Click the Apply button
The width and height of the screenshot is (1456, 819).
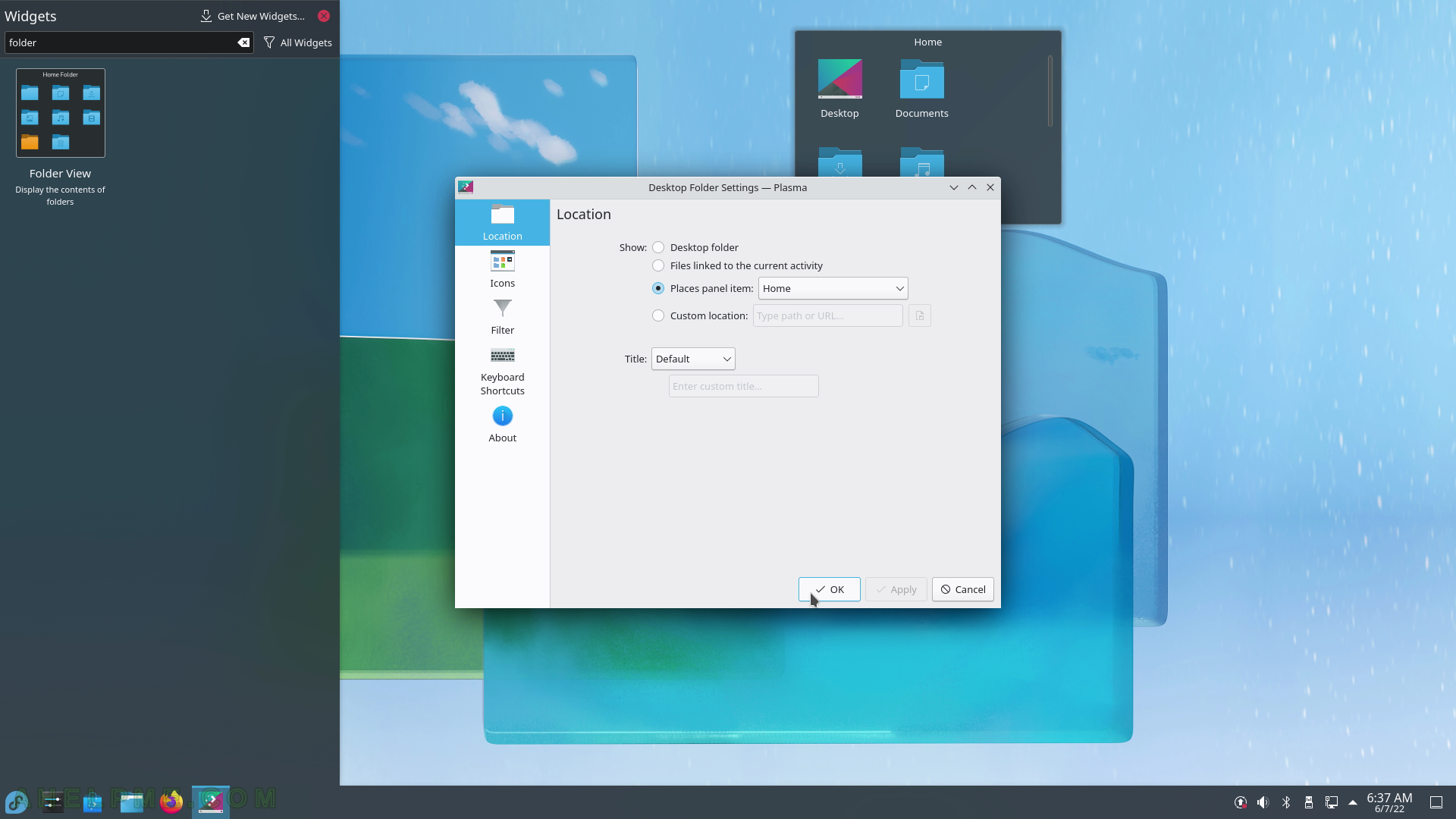tap(896, 589)
